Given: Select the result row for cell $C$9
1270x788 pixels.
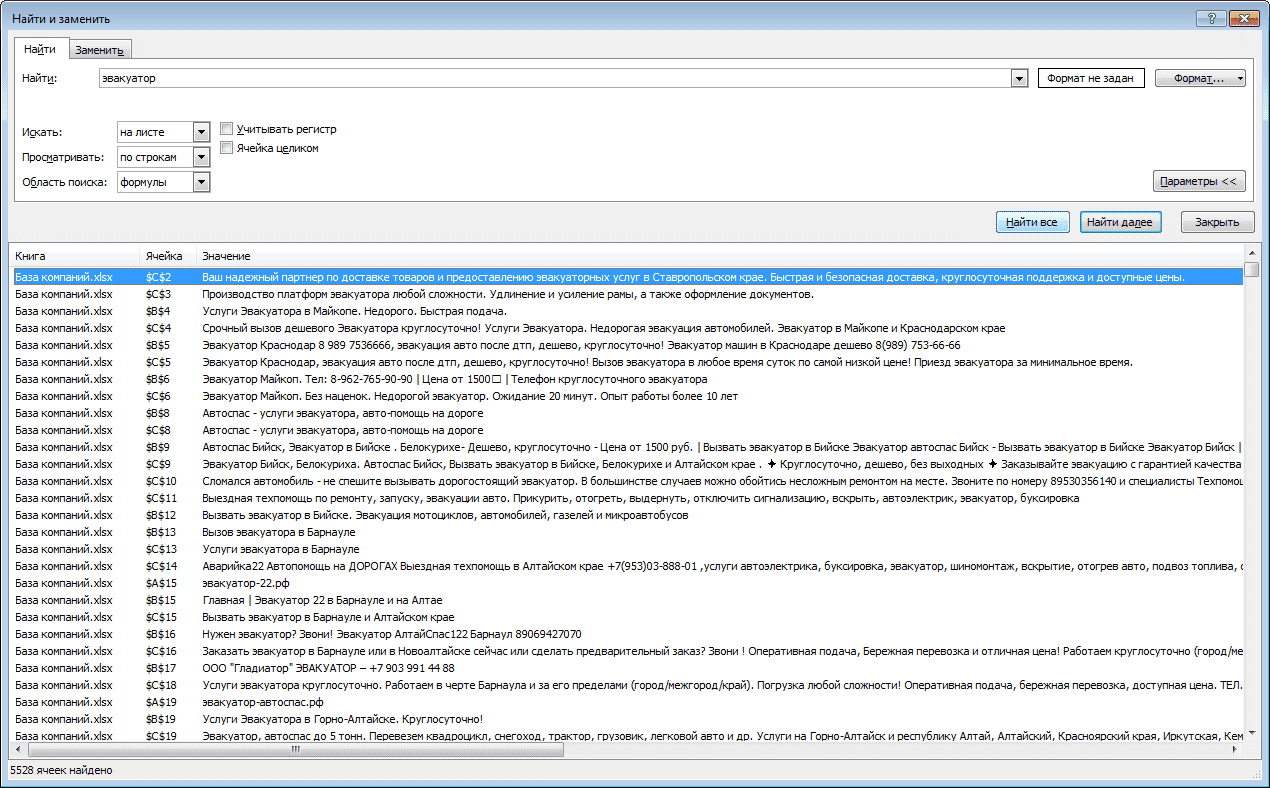Looking at the screenshot, I should point(627,464).
